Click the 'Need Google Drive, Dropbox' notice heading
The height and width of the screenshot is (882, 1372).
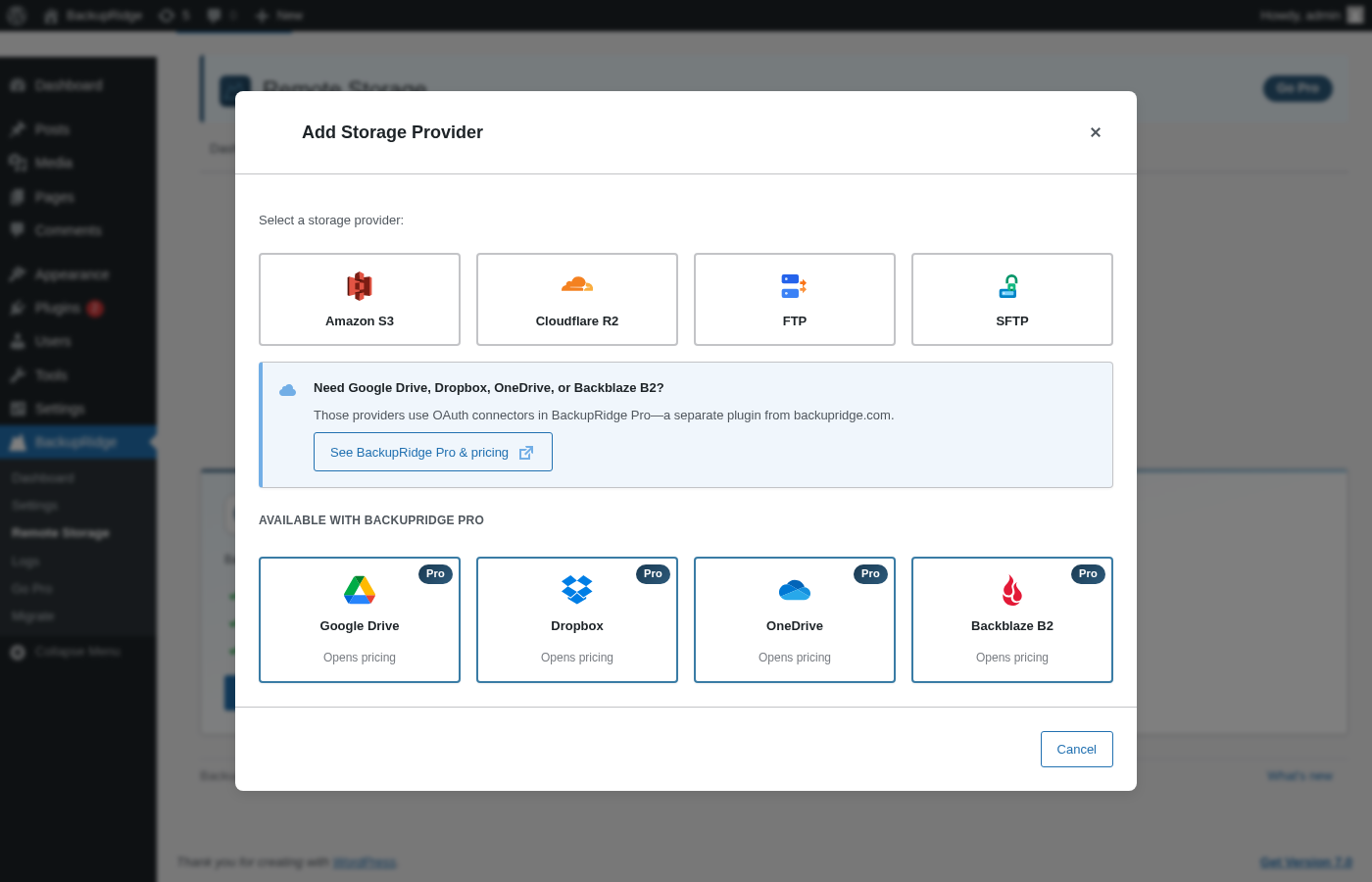coord(489,388)
